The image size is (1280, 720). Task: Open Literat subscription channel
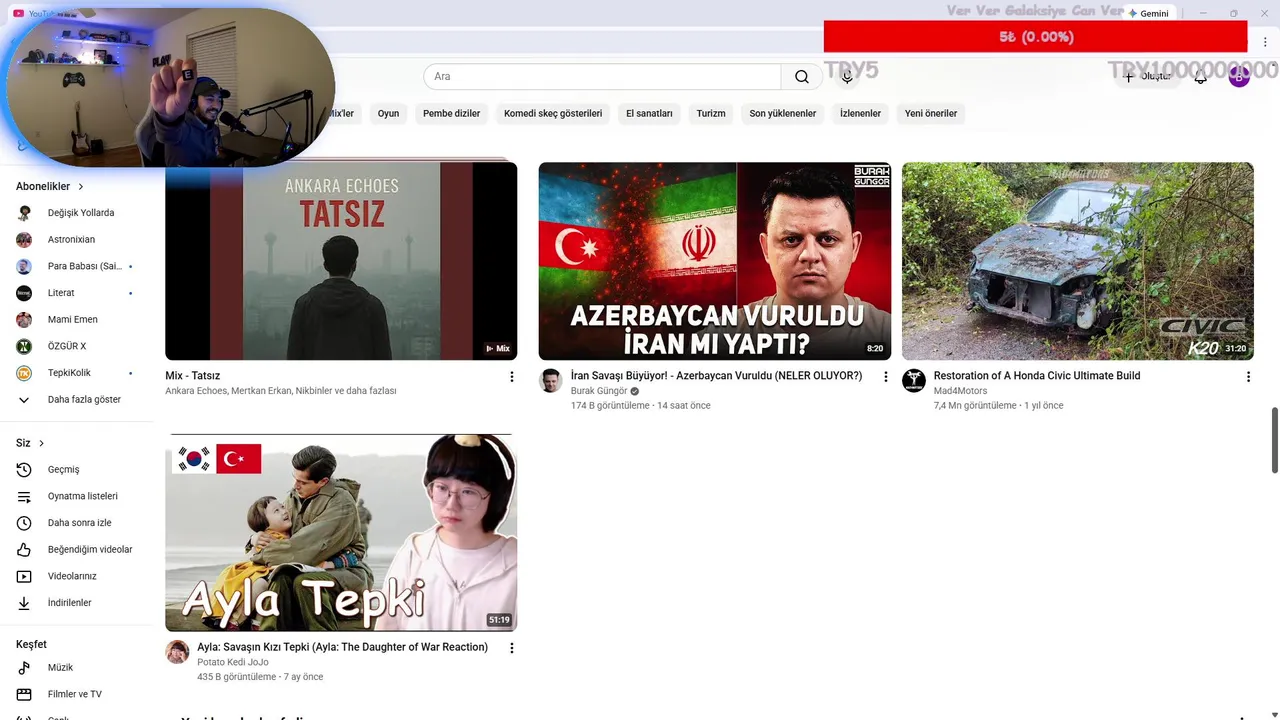point(76,293)
